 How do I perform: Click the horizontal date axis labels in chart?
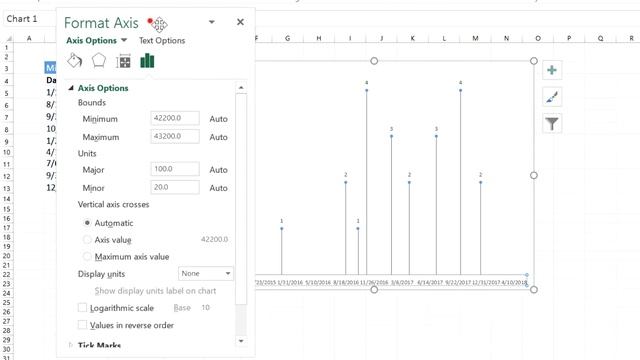pos(391,282)
